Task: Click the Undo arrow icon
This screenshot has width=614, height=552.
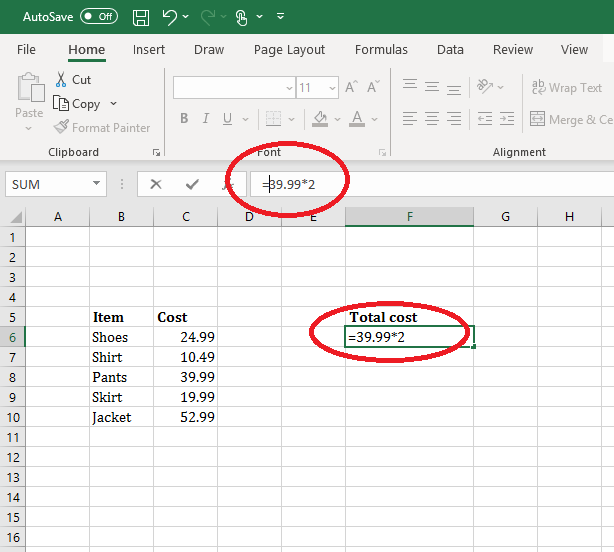Action: [170, 17]
